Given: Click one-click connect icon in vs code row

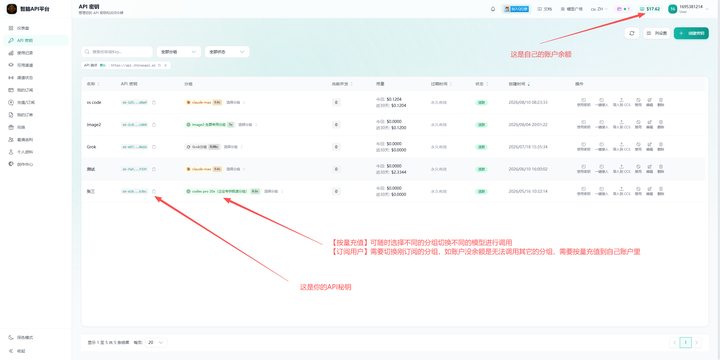Looking at the screenshot, I should (x=601, y=101).
